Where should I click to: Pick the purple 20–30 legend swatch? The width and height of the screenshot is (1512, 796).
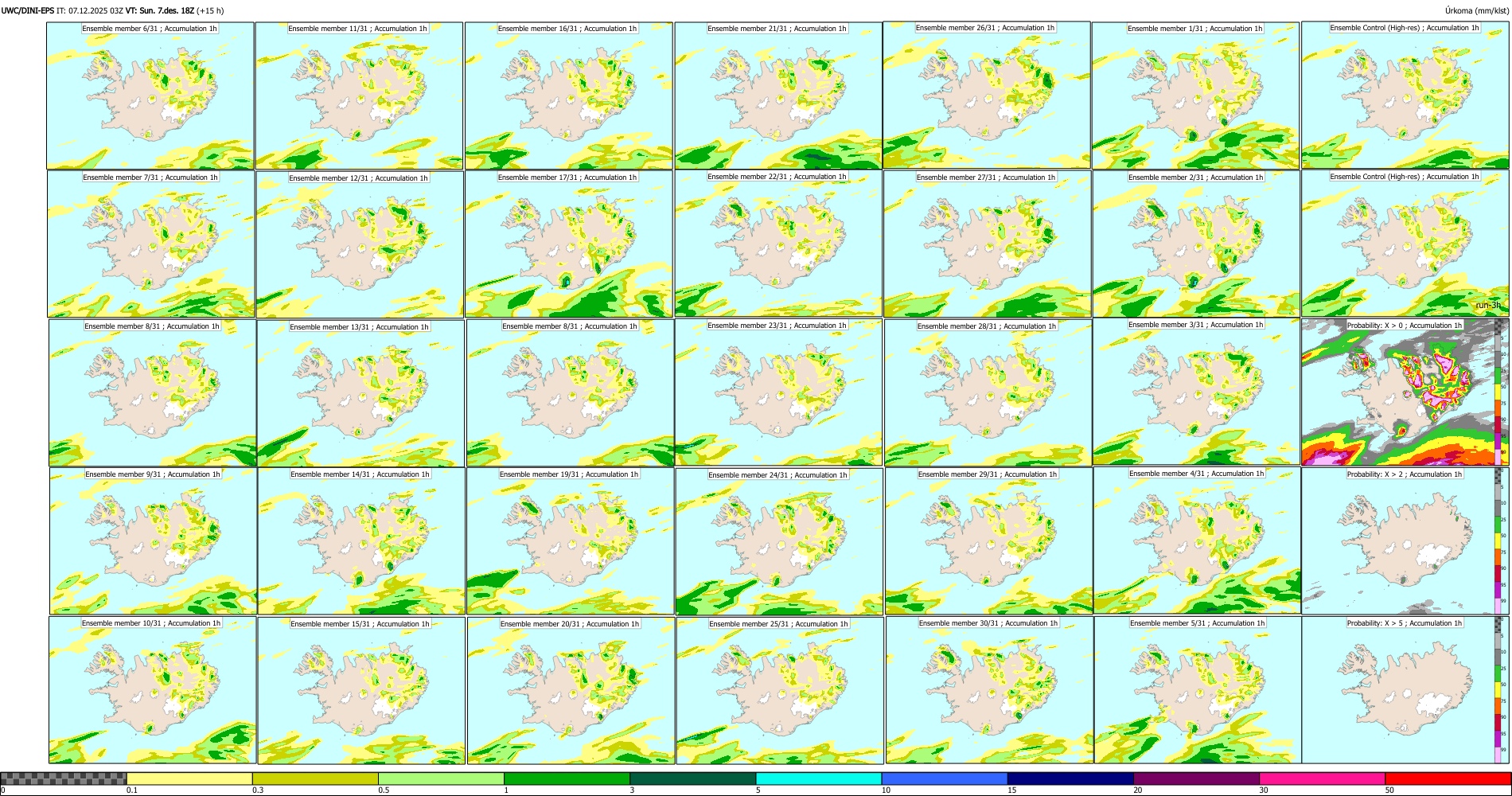click(1196, 778)
